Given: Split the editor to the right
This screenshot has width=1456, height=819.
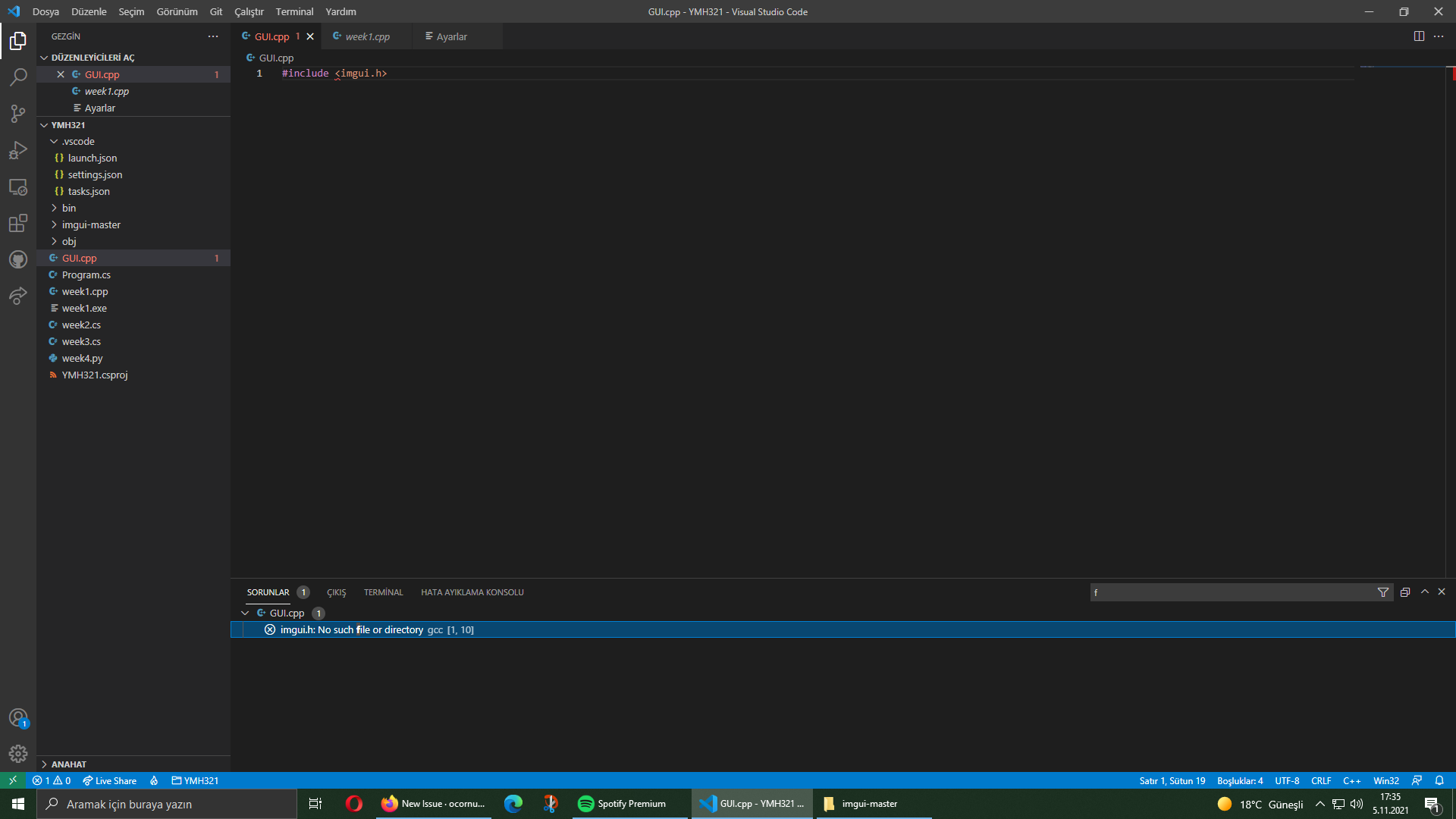Looking at the screenshot, I should [1419, 36].
